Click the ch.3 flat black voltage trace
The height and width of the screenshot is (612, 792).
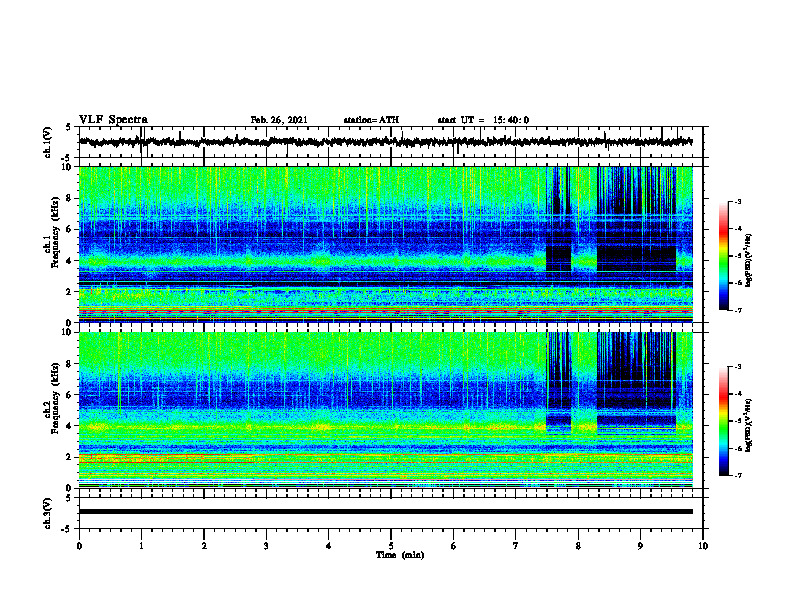(386, 512)
